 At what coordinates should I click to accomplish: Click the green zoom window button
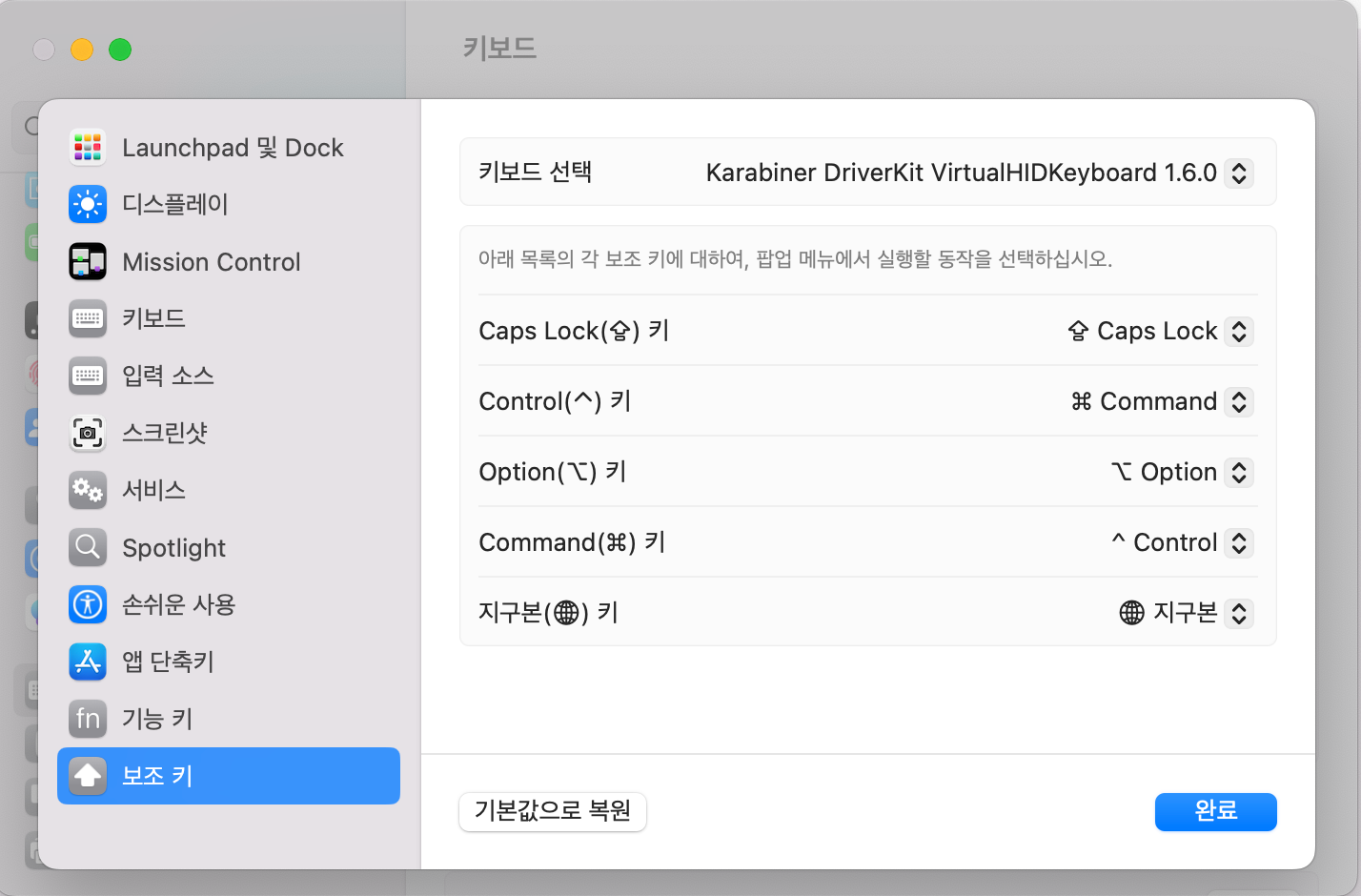coord(120,50)
